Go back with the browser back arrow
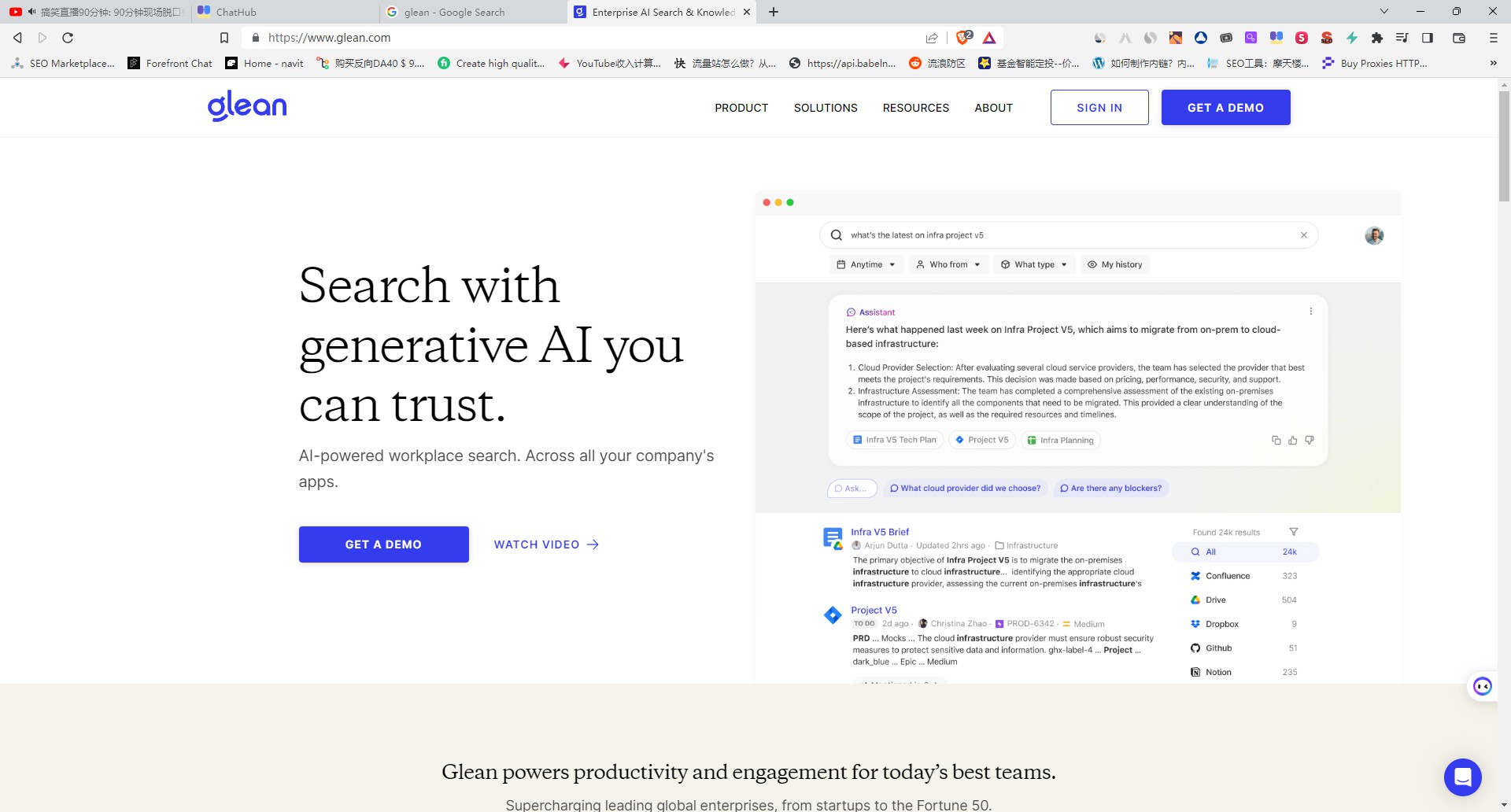 pos(17,38)
